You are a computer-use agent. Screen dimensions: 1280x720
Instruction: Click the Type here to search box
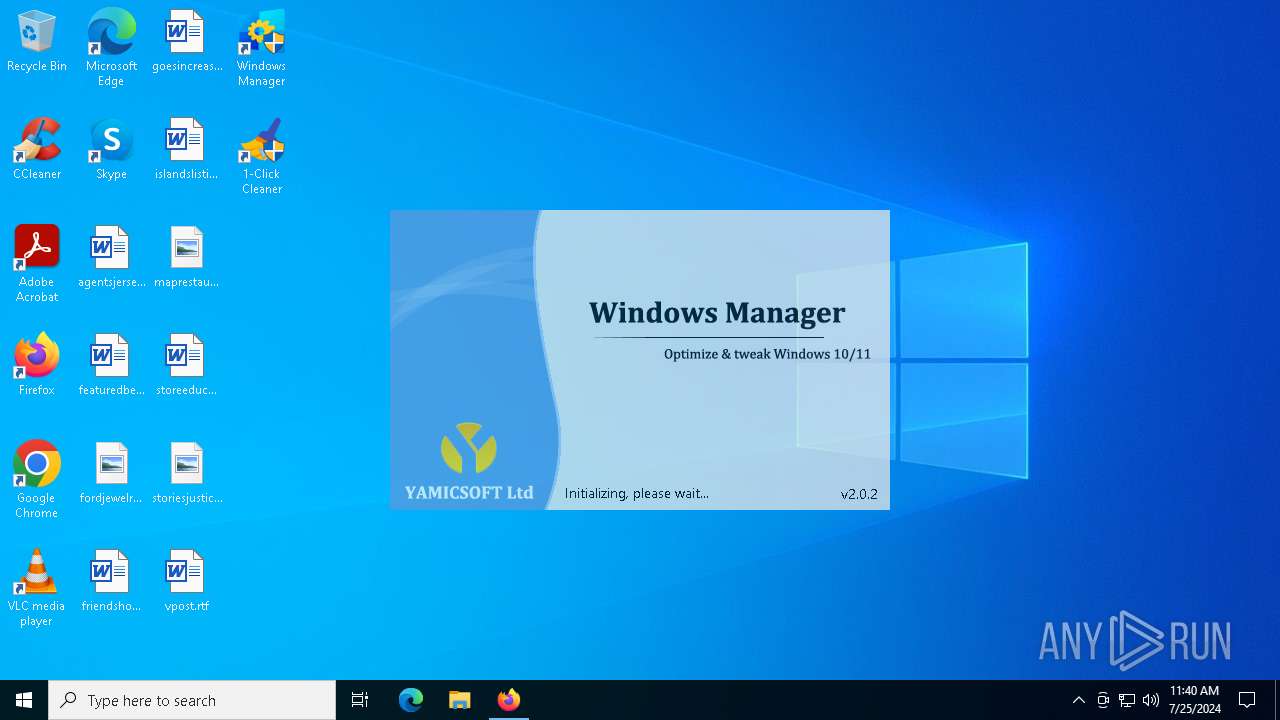[192, 700]
